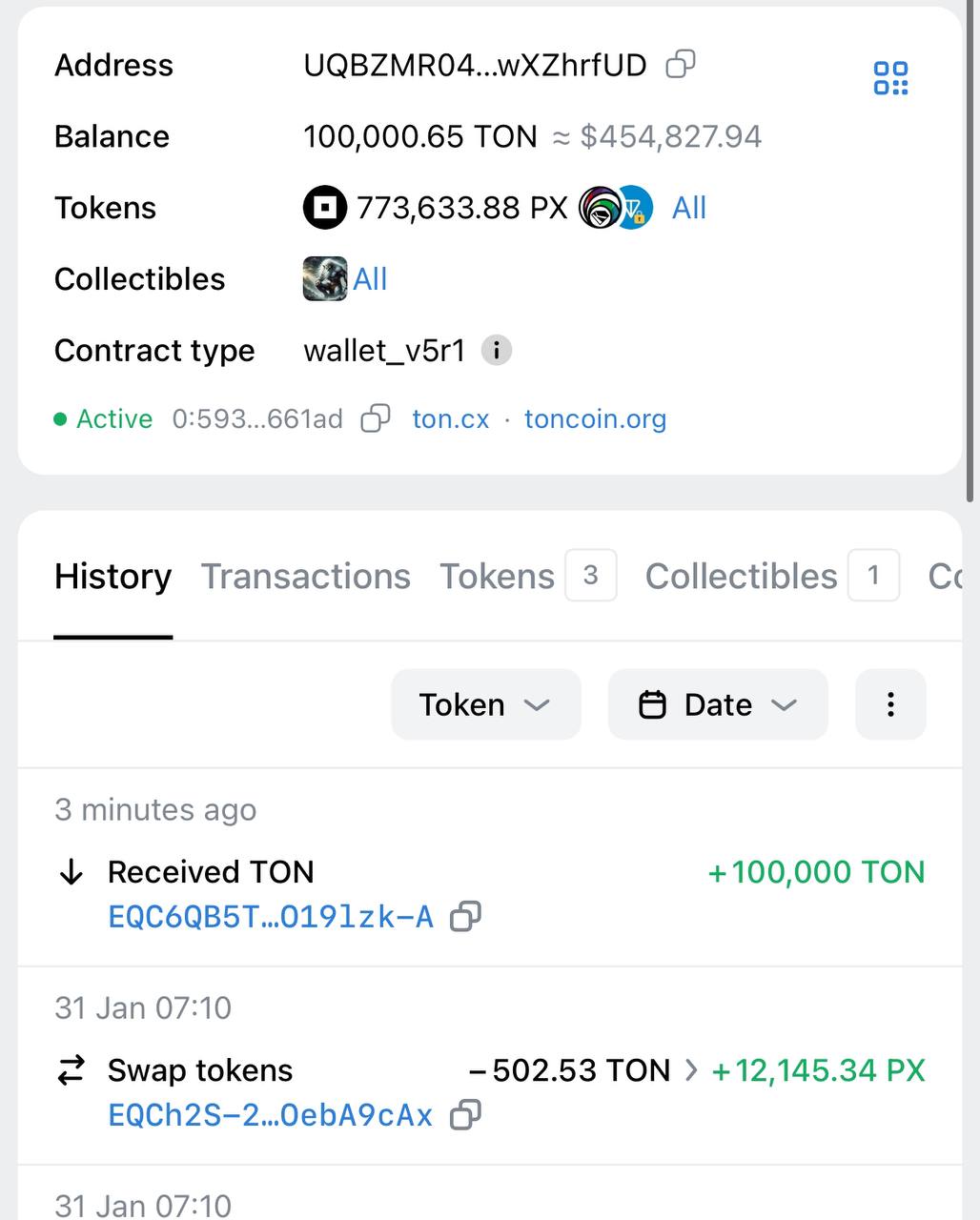Open the ton.cx link
This screenshot has height=1220, width=980.
pyautogui.click(x=450, y=418)
